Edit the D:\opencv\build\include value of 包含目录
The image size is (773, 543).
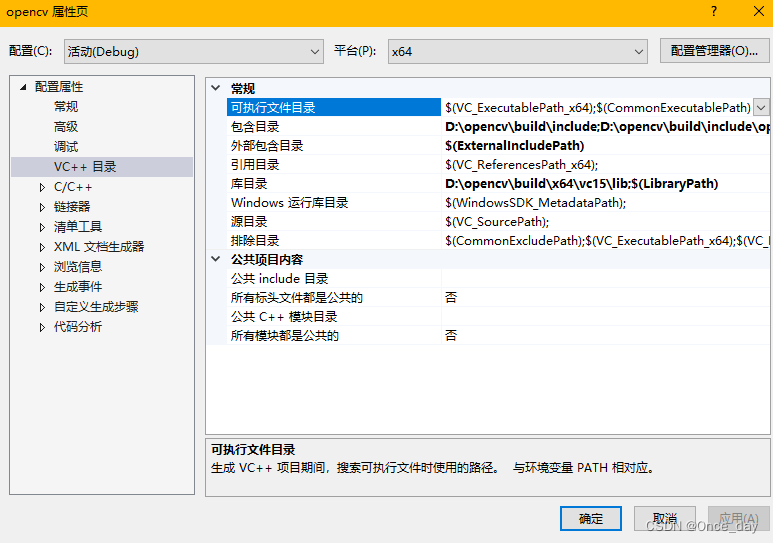pyautogui.click(x=606, y=127)
